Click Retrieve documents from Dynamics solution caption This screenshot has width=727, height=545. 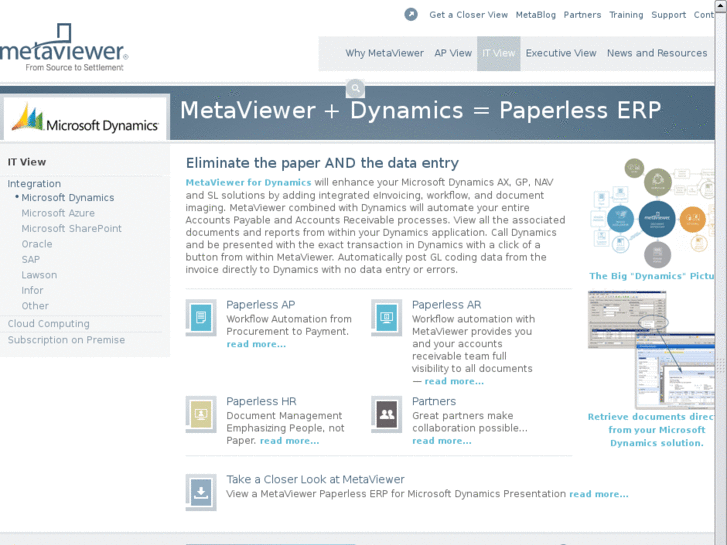pos(651,430)
